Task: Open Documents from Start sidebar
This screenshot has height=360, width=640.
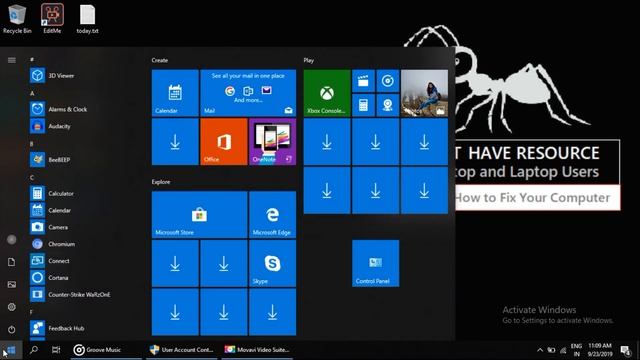Action: 11,262
